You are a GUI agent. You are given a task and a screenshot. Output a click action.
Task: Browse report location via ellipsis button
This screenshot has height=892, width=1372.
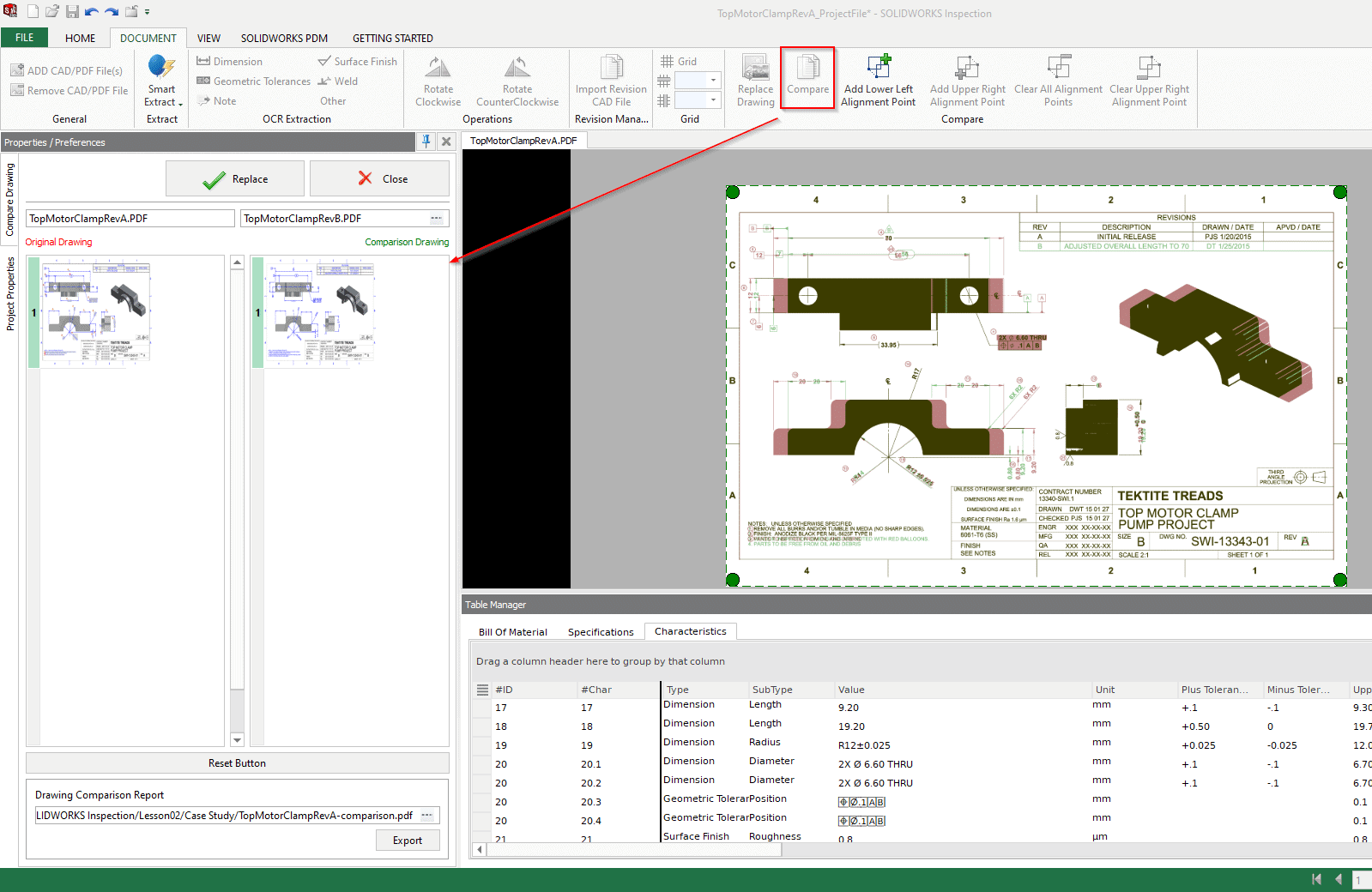[x=427, y=816]
